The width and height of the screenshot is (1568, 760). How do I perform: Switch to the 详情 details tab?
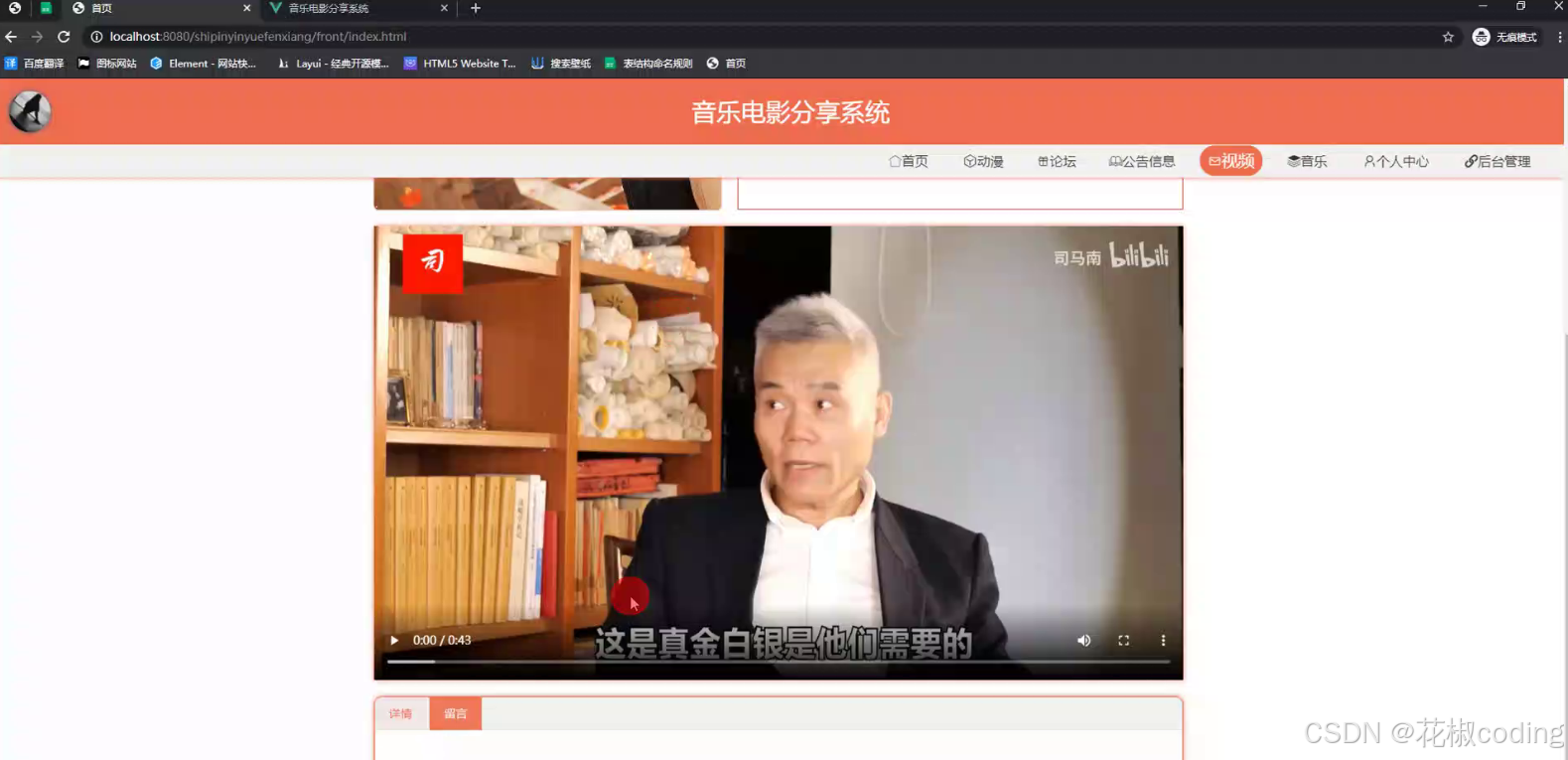pyautogui.click(x=401, y=713)
